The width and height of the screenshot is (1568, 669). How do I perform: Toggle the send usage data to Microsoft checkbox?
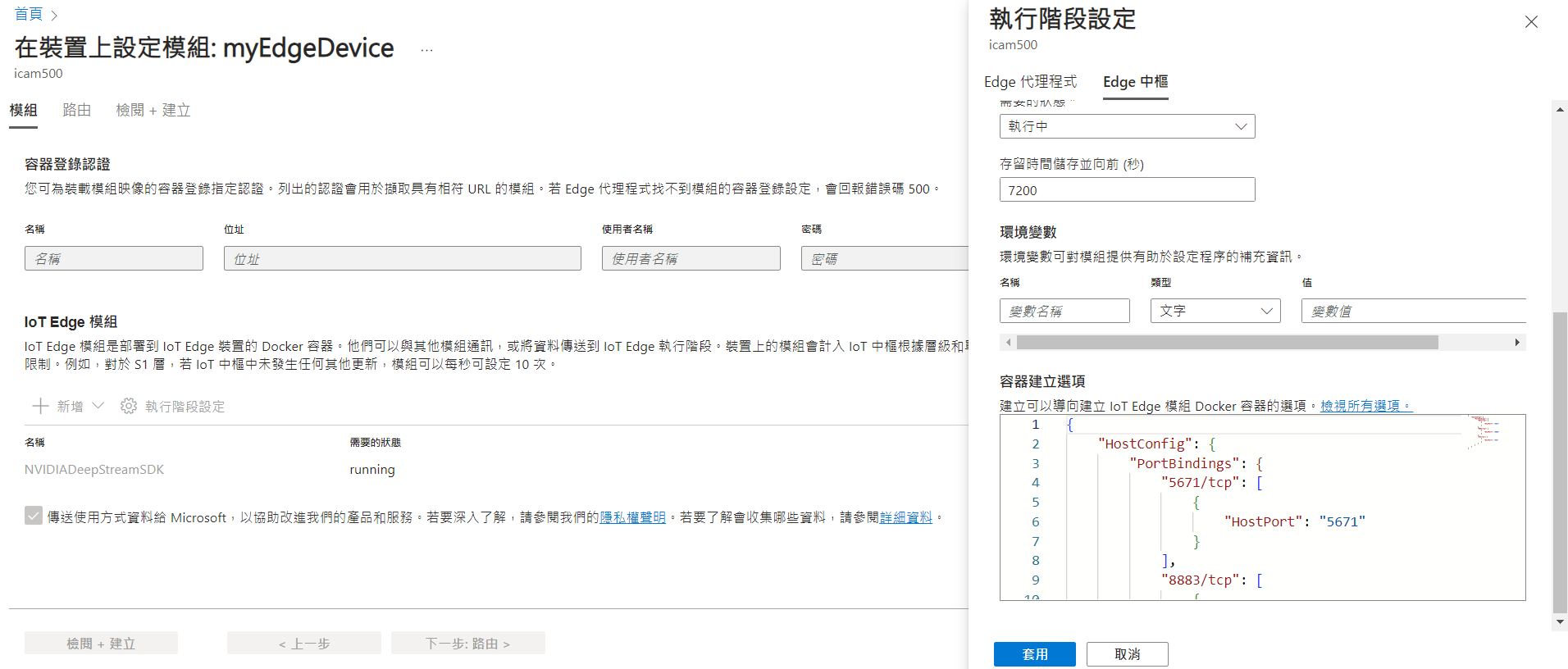point(34,516)
